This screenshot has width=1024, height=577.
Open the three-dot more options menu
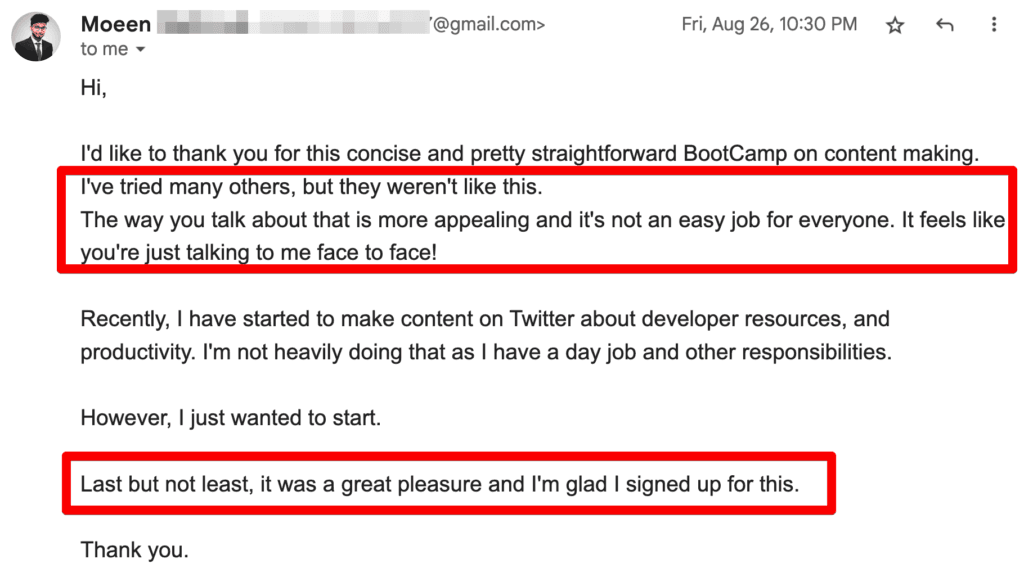tap(994, 25)
